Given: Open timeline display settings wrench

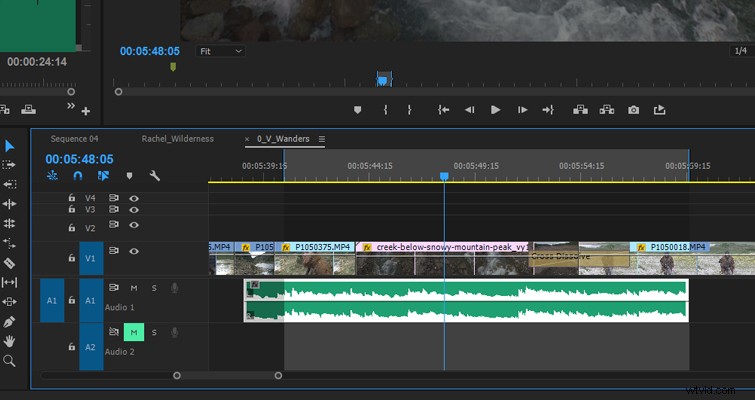Looking at the screenshot, I should click(x=155, y=176).
